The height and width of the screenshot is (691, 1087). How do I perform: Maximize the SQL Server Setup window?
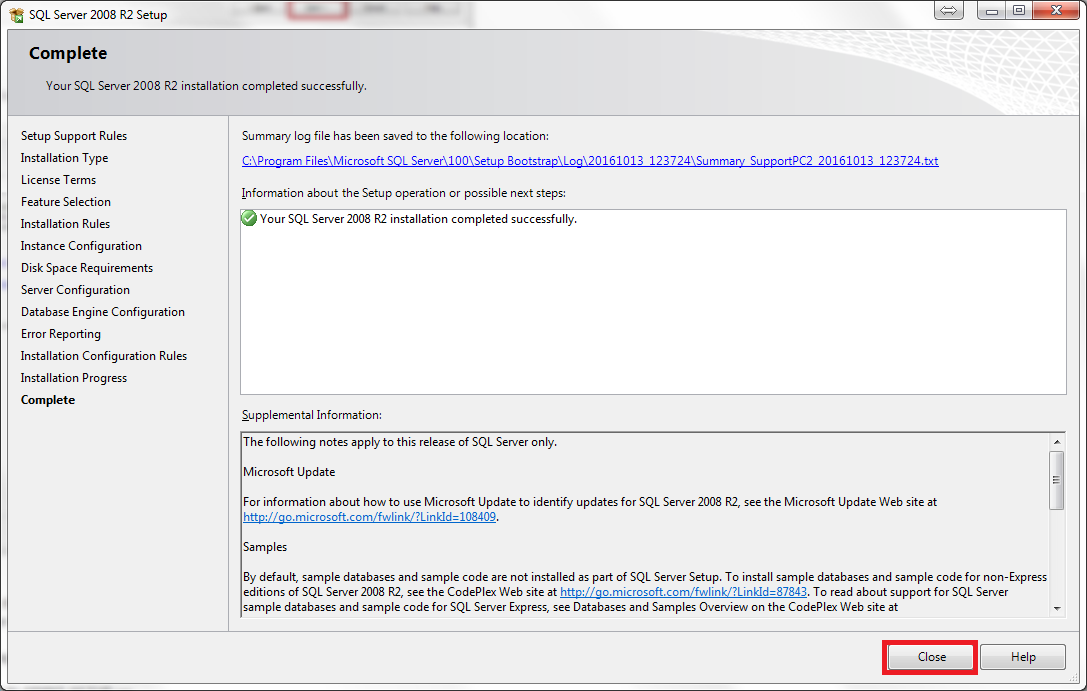click(1019, 10)
